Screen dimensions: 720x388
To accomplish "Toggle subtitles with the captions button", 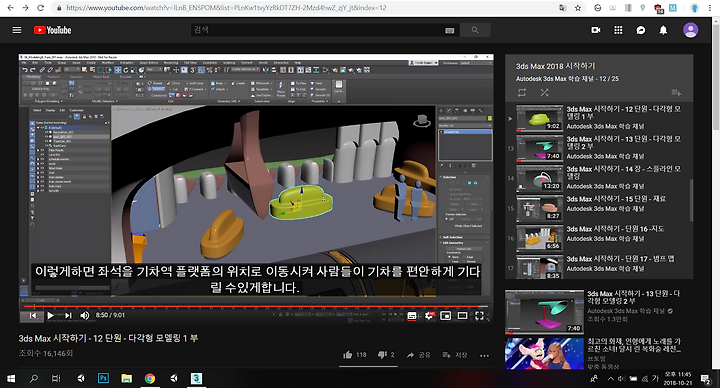I will (x=412, y=316).
